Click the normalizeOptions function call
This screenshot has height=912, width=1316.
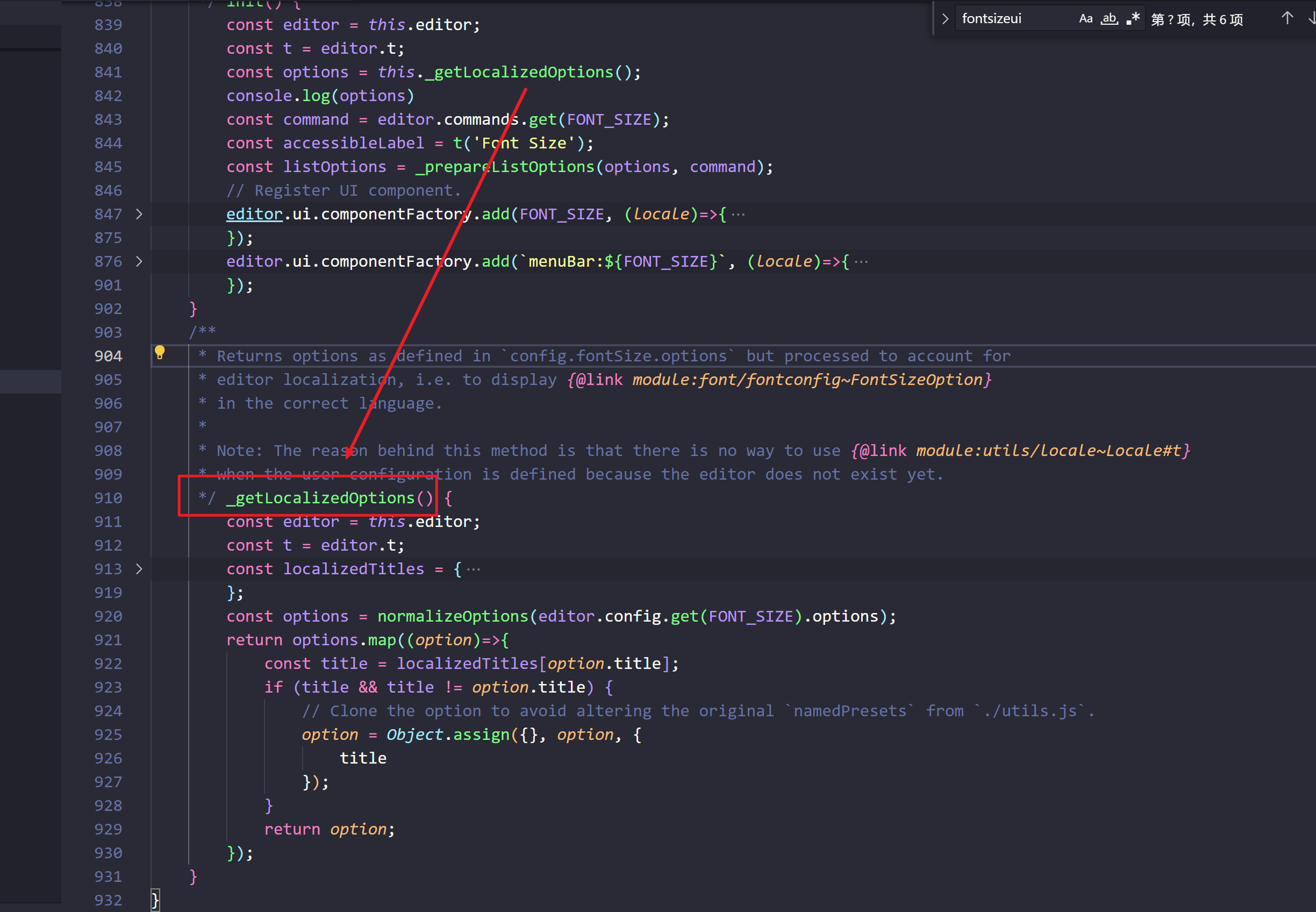coord(453,617)
